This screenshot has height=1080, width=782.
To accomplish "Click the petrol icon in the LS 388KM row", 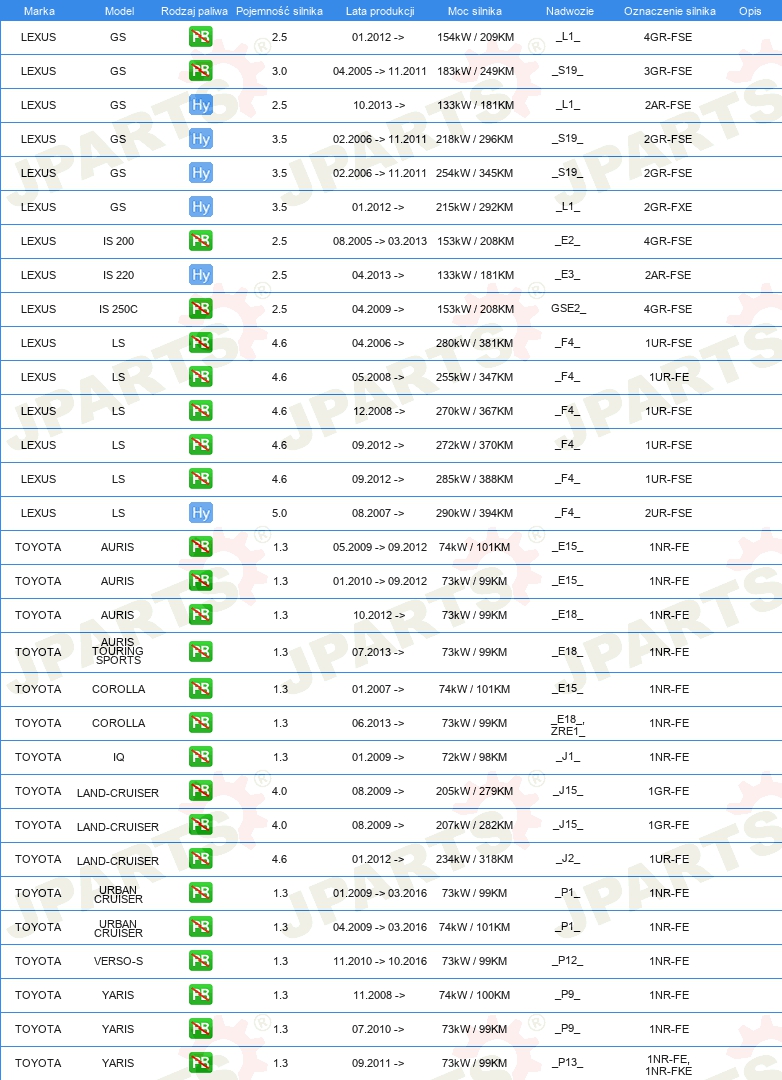I will 200,479.
